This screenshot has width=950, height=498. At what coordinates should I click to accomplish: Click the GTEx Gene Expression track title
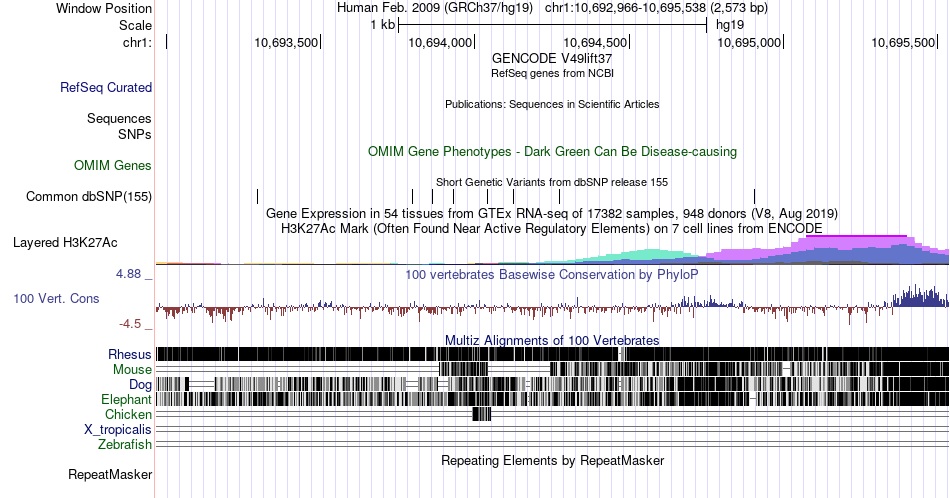(552, 213)
